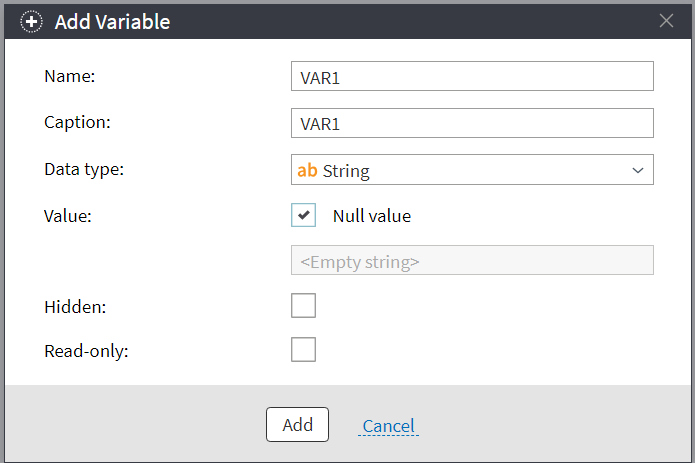This screenshot has width=695, height=463.
Task: Click the Value: label
Action: click(x=67, y=216)
